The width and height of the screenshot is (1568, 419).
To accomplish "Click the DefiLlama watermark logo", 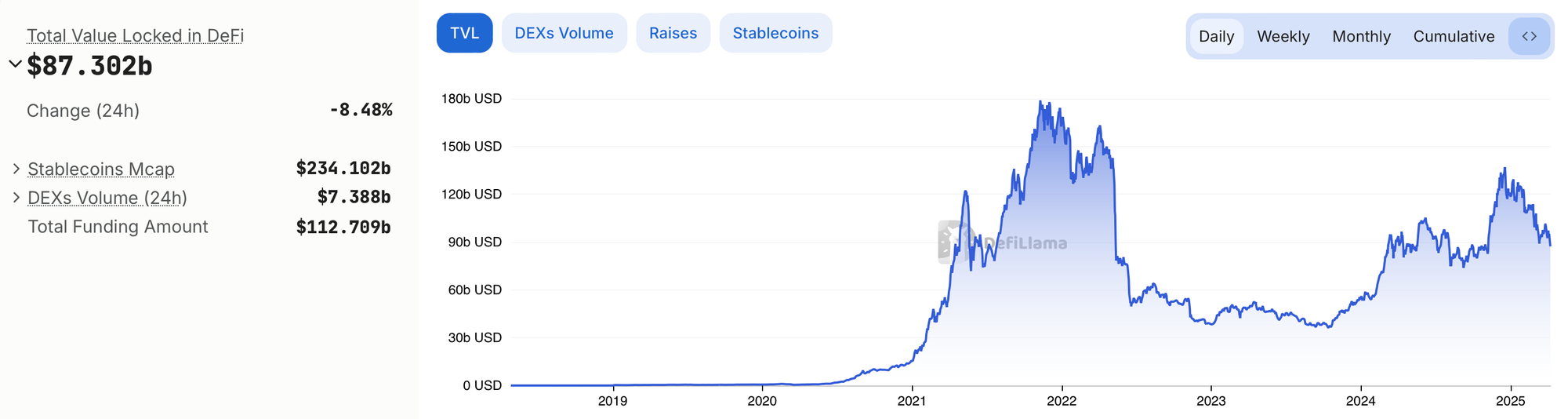I will [x=1003, y=242].
